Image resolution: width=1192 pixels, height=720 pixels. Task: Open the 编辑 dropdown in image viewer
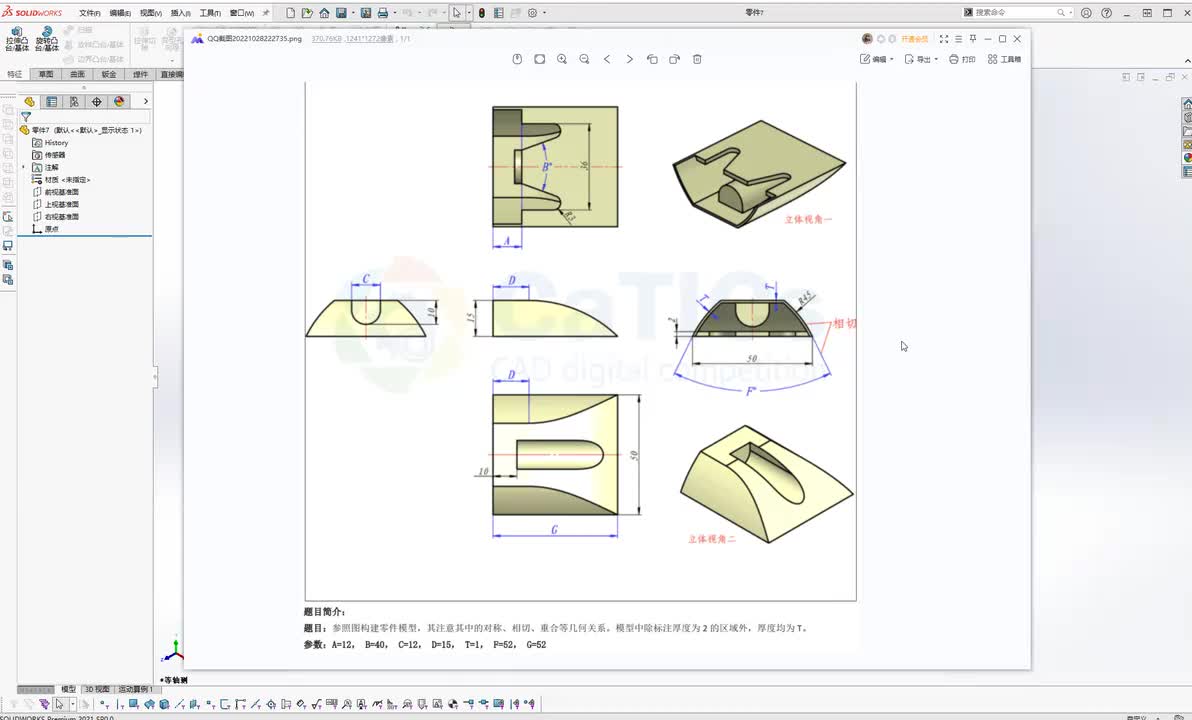click(877, 59)
